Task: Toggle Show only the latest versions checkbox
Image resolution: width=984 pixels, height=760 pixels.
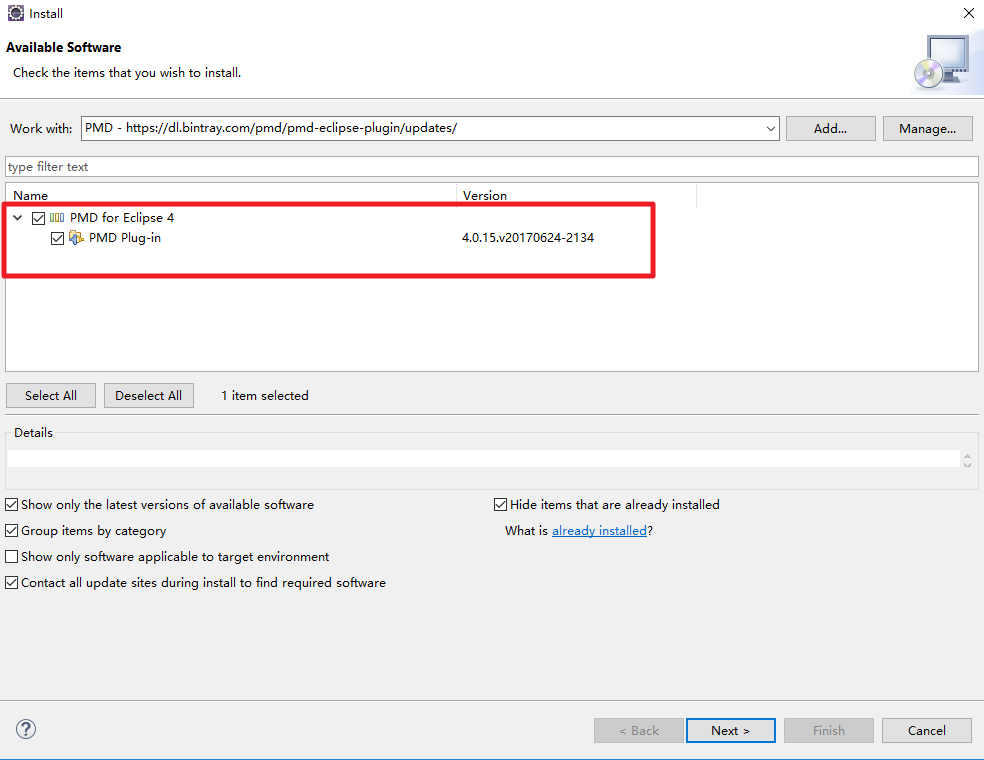Action: [x=11, y=505]
